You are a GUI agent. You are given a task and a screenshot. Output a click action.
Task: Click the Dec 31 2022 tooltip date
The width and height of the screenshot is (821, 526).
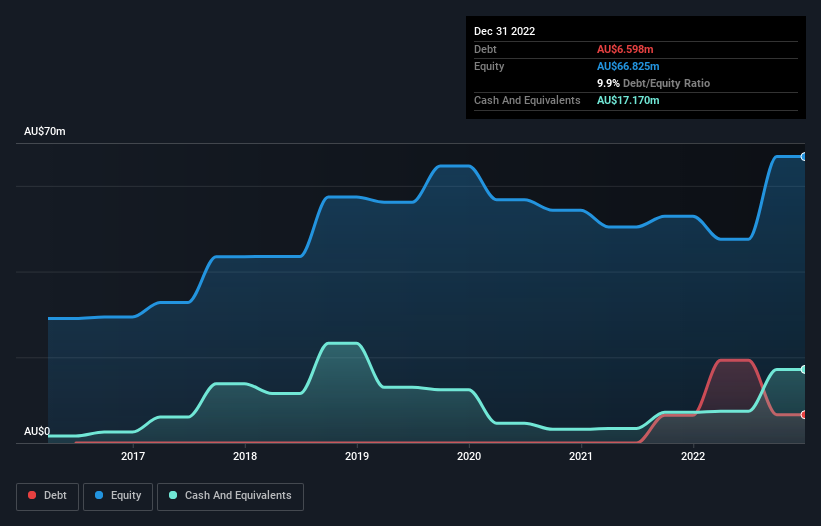point(505,31)
